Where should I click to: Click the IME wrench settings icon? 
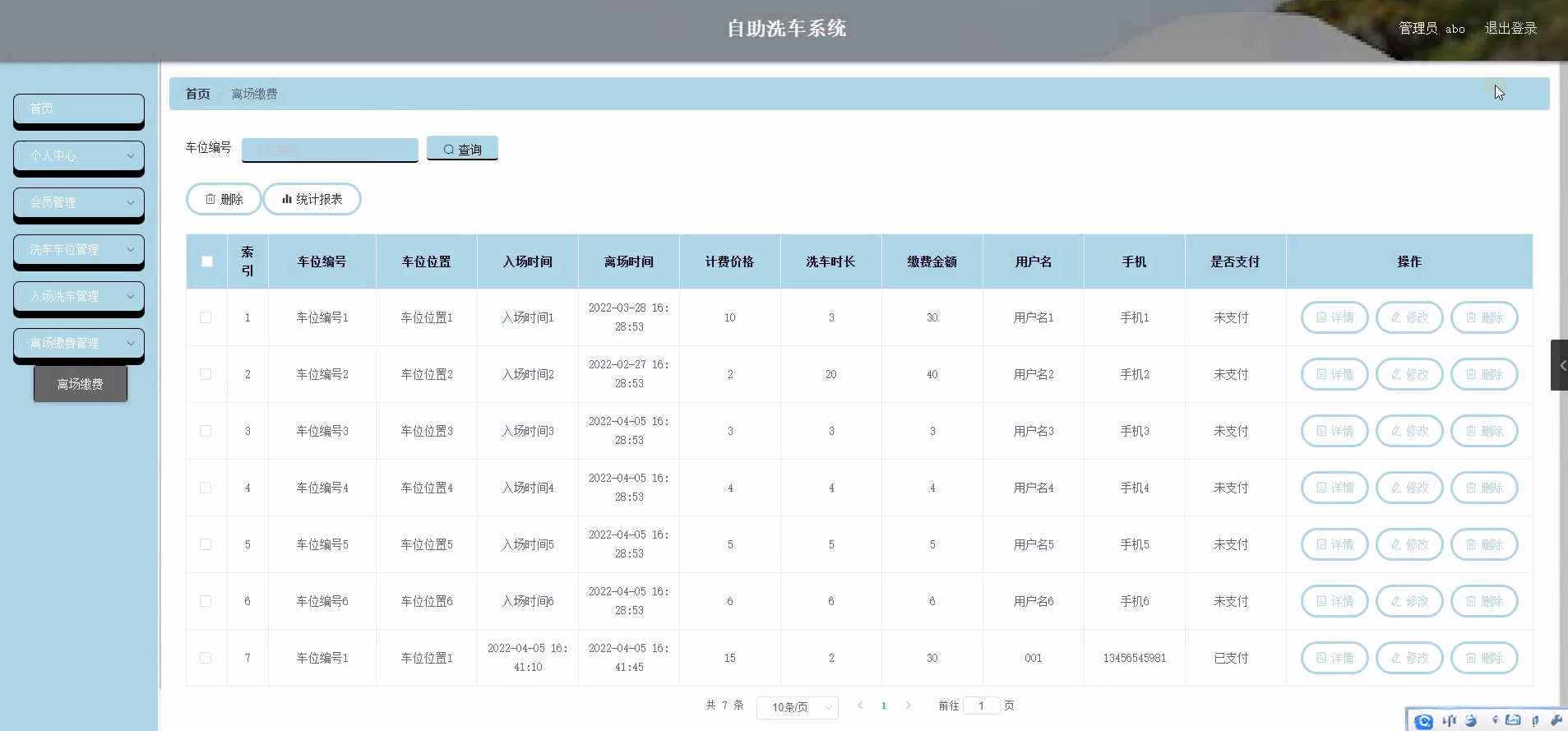[1556, 720]
